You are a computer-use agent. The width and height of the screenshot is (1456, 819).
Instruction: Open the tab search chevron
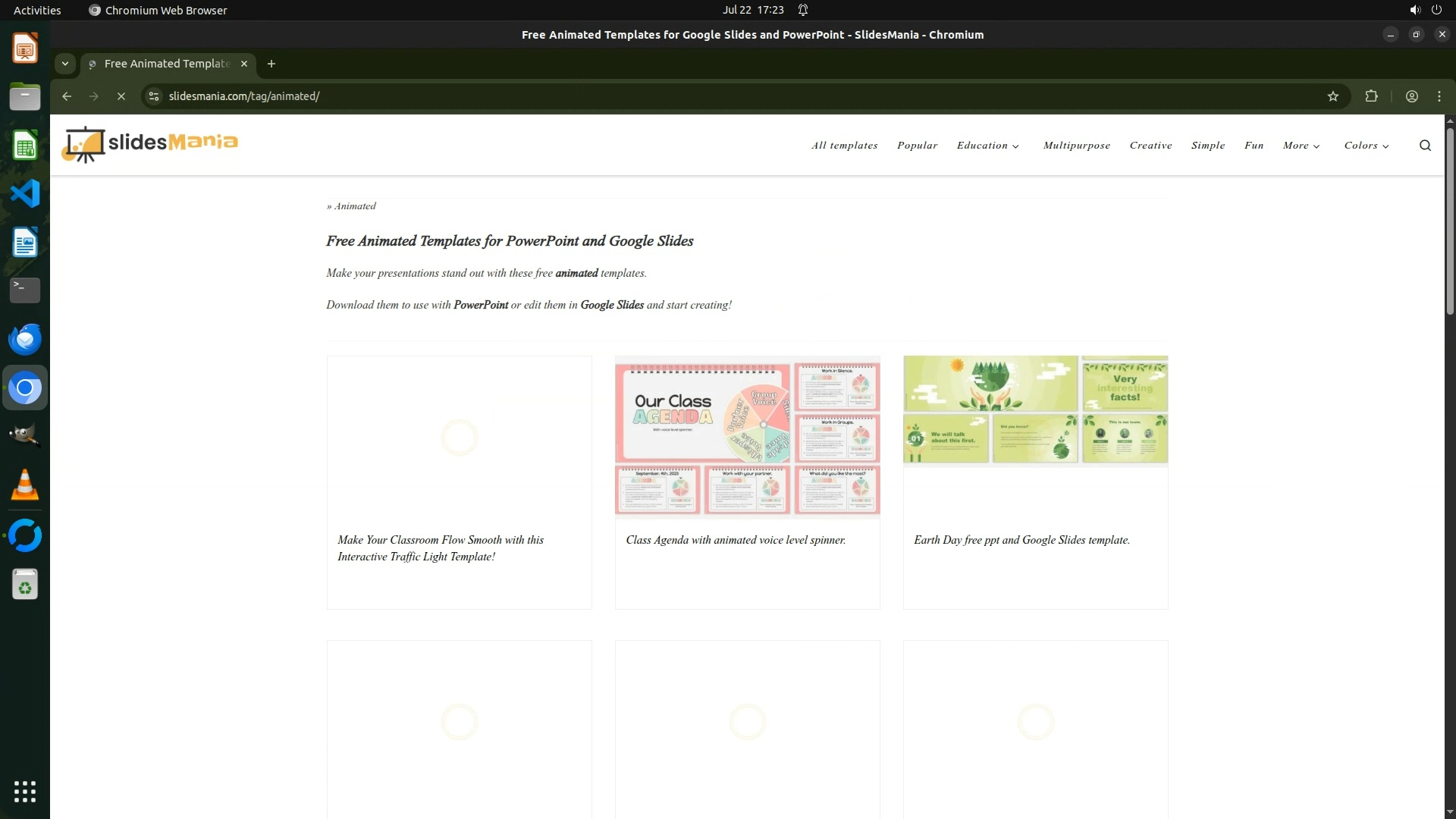65,64
